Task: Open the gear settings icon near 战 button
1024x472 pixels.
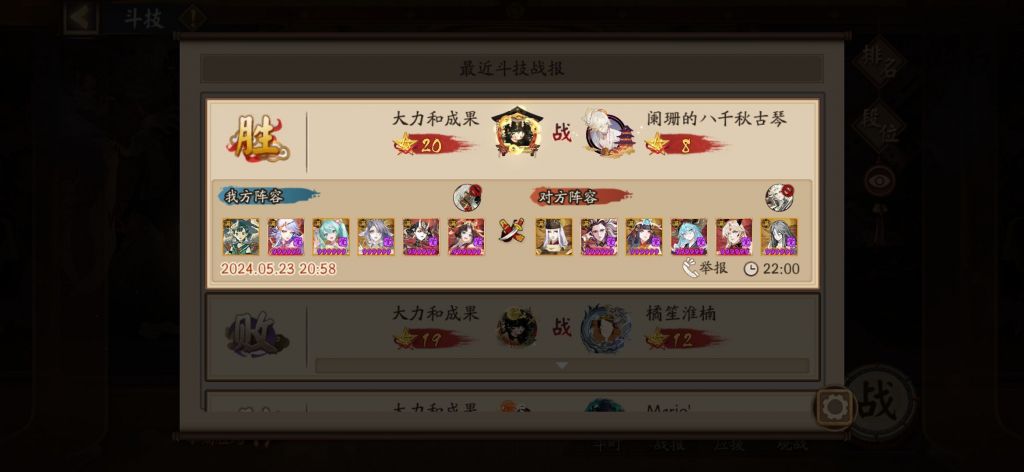Action: tap(835, 407)
